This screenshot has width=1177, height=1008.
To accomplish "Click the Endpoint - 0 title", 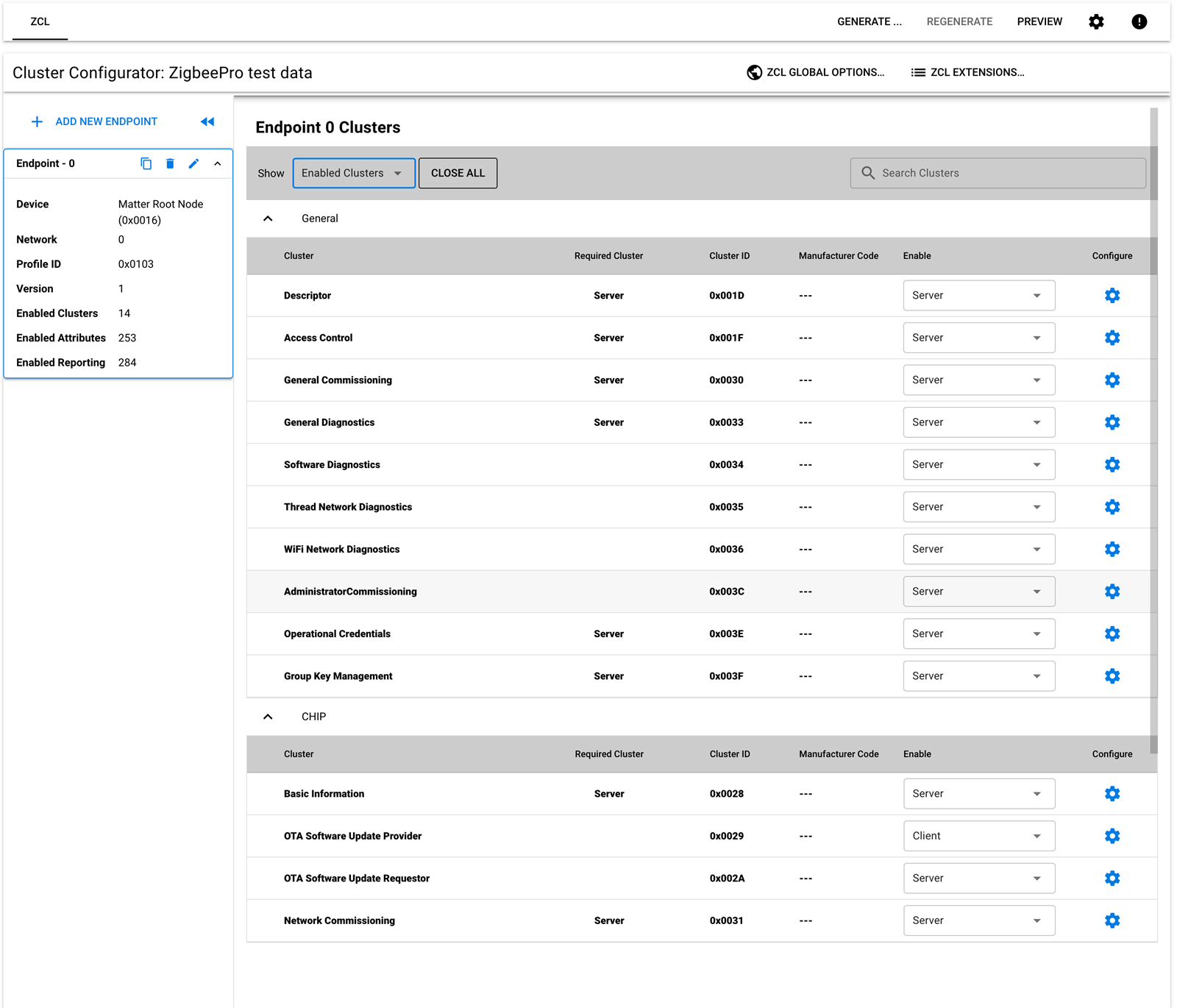I will click(46, 163).
